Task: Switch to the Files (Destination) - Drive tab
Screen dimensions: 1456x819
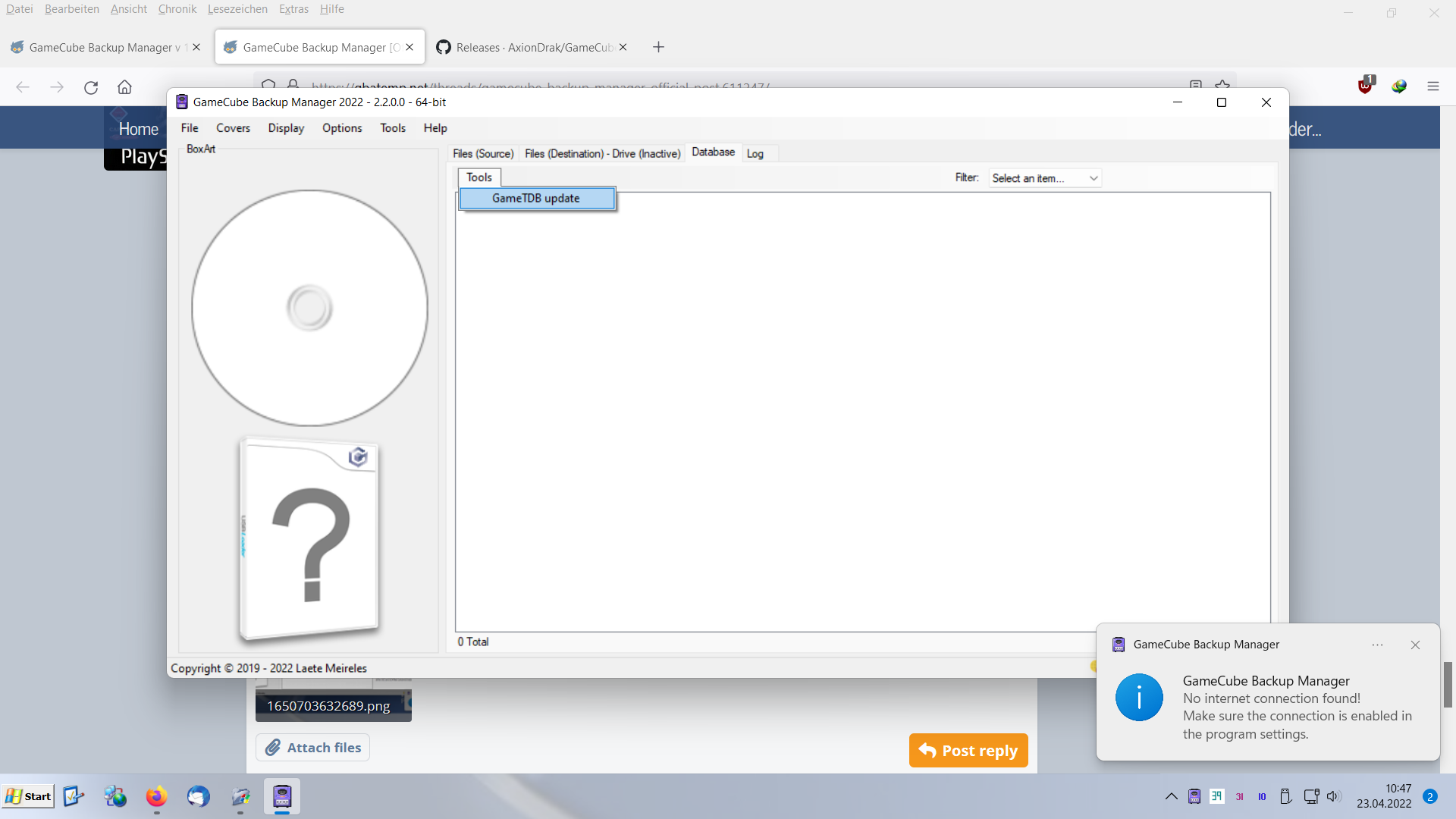Action: tap(603, 153)
